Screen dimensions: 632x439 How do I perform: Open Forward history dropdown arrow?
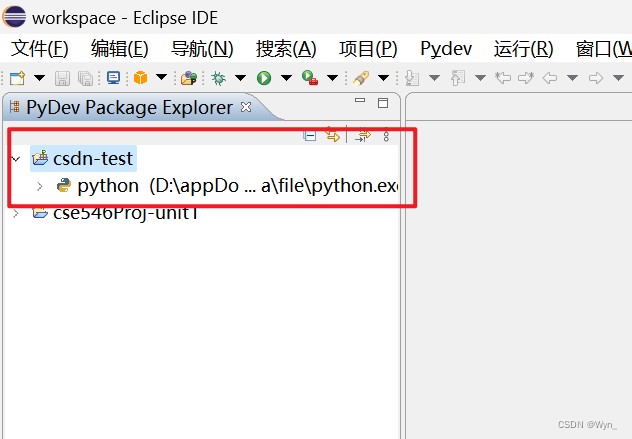618,77
